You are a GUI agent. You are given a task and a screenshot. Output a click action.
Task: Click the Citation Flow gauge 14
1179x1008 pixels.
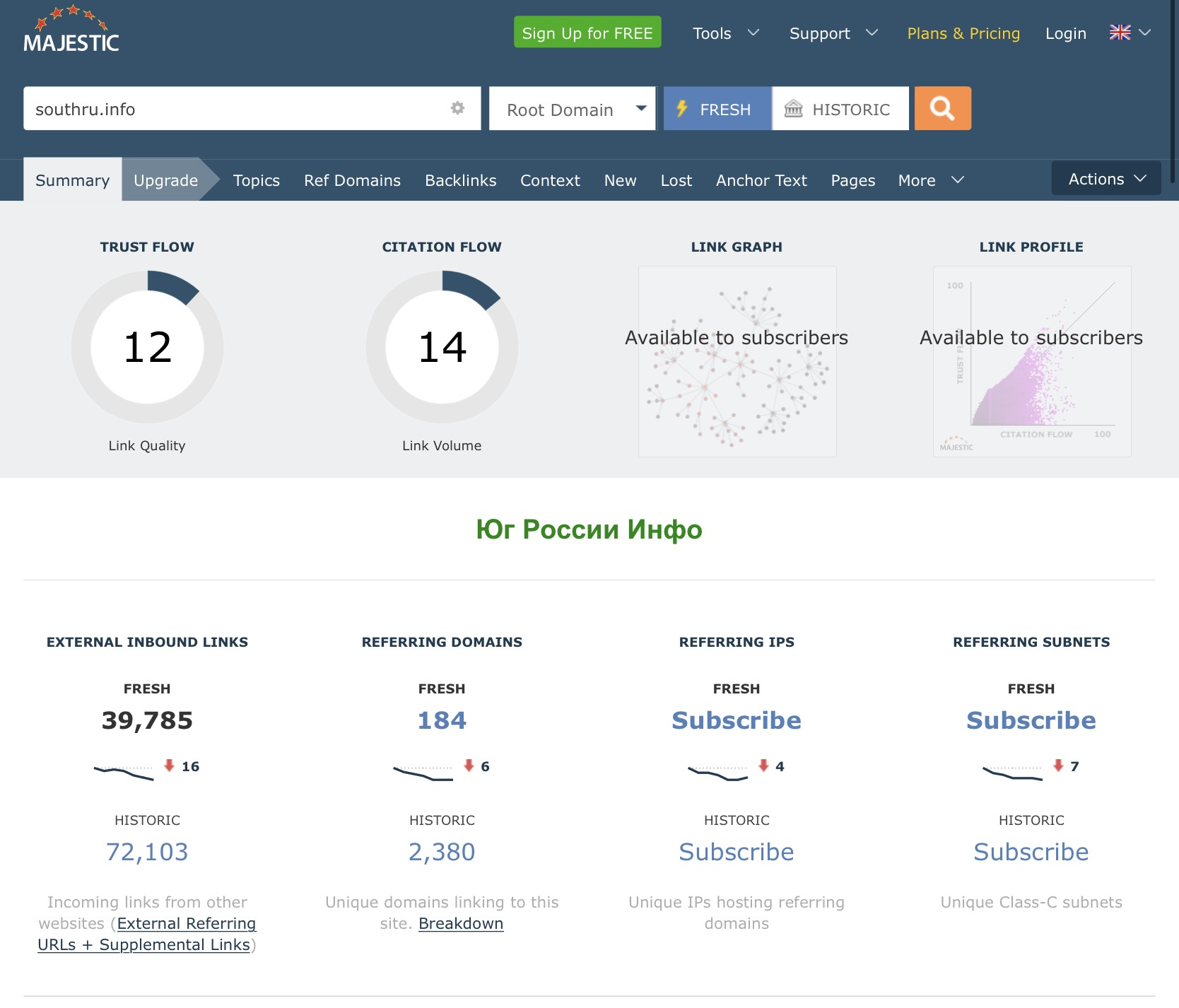442,346
